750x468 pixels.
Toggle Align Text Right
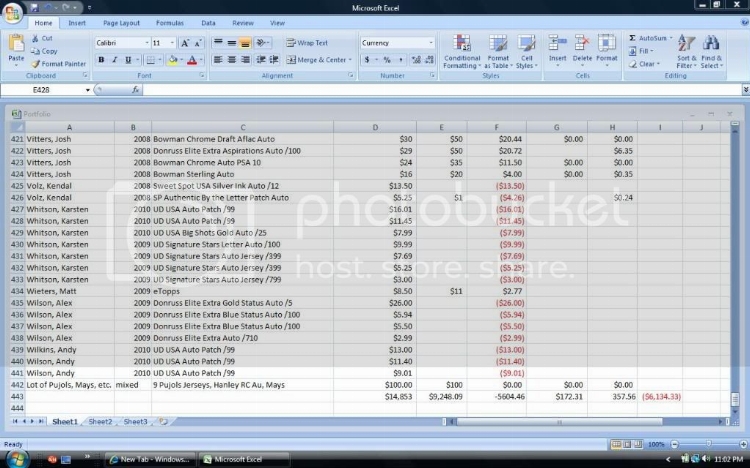[x=245, y=60]
